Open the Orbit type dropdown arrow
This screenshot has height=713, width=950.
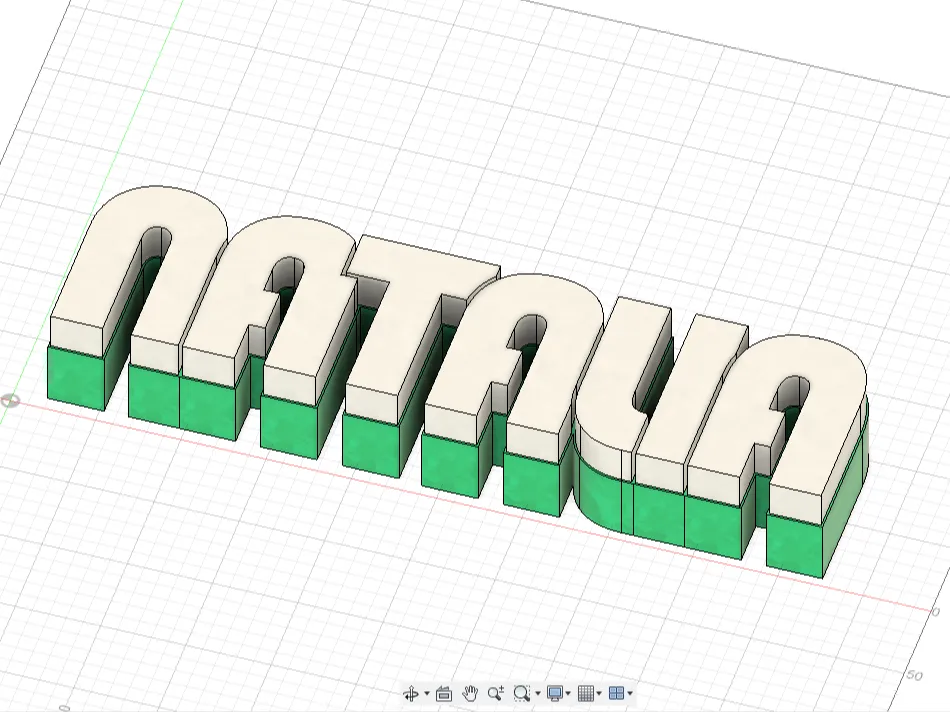427,694
